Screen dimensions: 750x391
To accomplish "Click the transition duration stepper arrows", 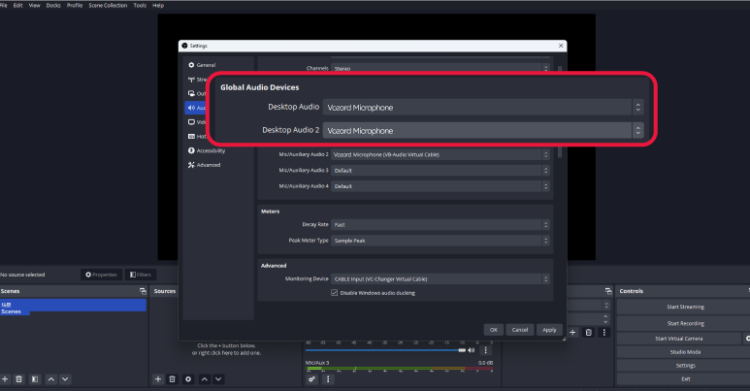I will coord(606,318).
